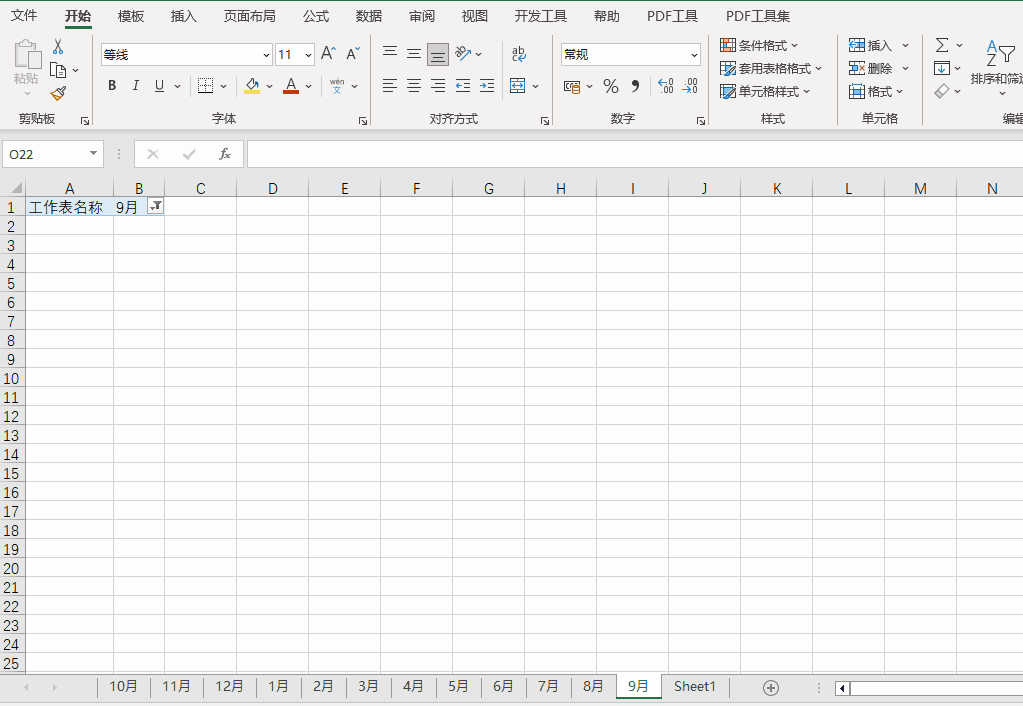Switch to the 数据 Data tab
Screen dimensions: 1023x706
point(369,16)
